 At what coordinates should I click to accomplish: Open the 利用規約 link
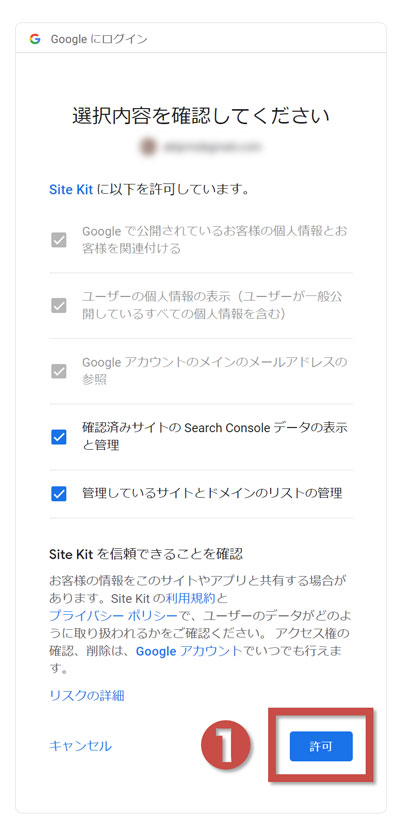pyautogui.click(x=190, y=598)
